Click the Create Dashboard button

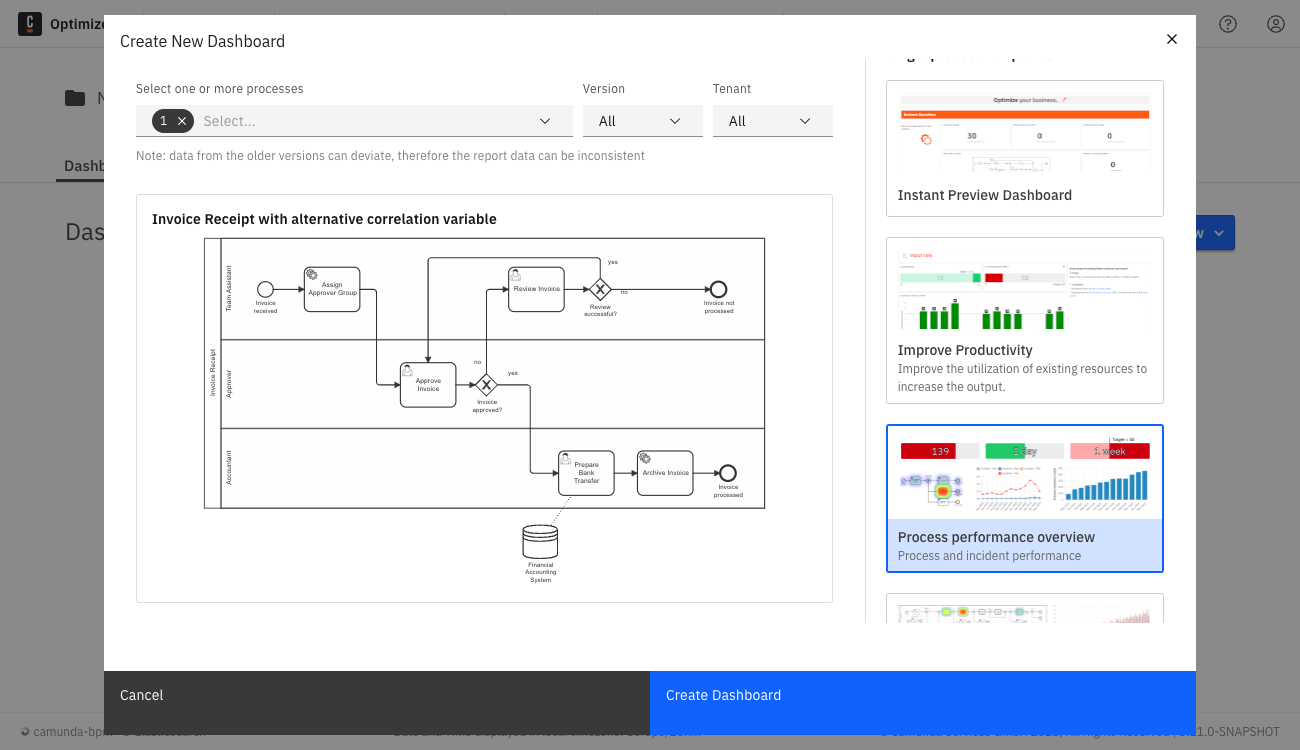[923, 703]
